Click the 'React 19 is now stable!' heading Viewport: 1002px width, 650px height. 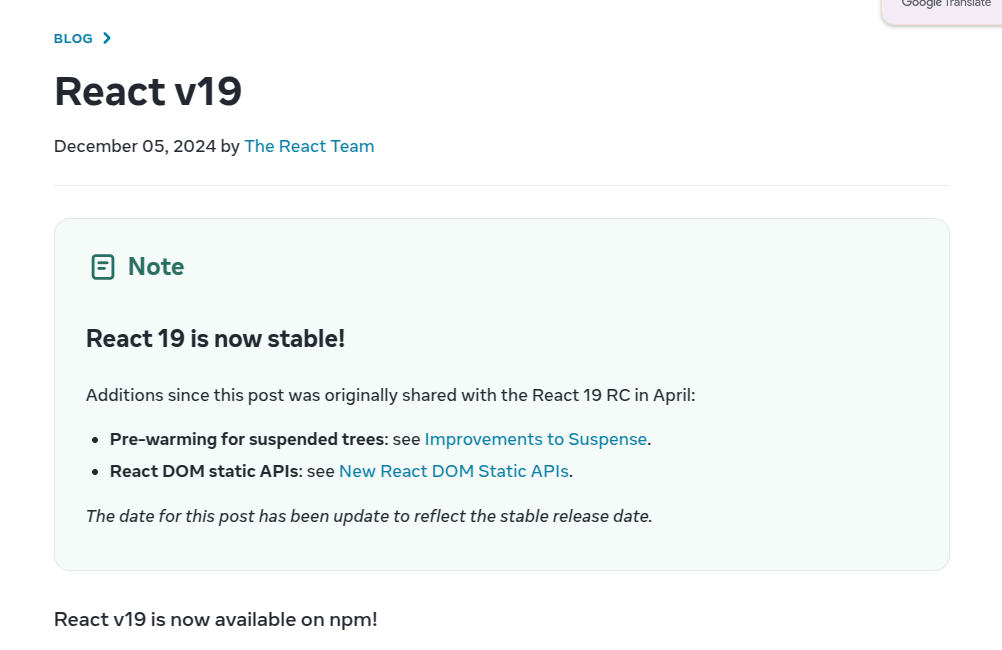[x=215, y=338]
